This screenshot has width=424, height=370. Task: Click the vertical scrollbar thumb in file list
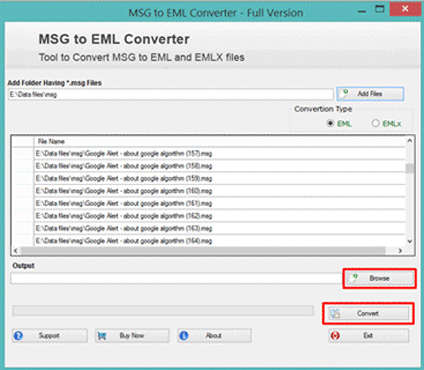pyautogui.click(x=410, y=169)
